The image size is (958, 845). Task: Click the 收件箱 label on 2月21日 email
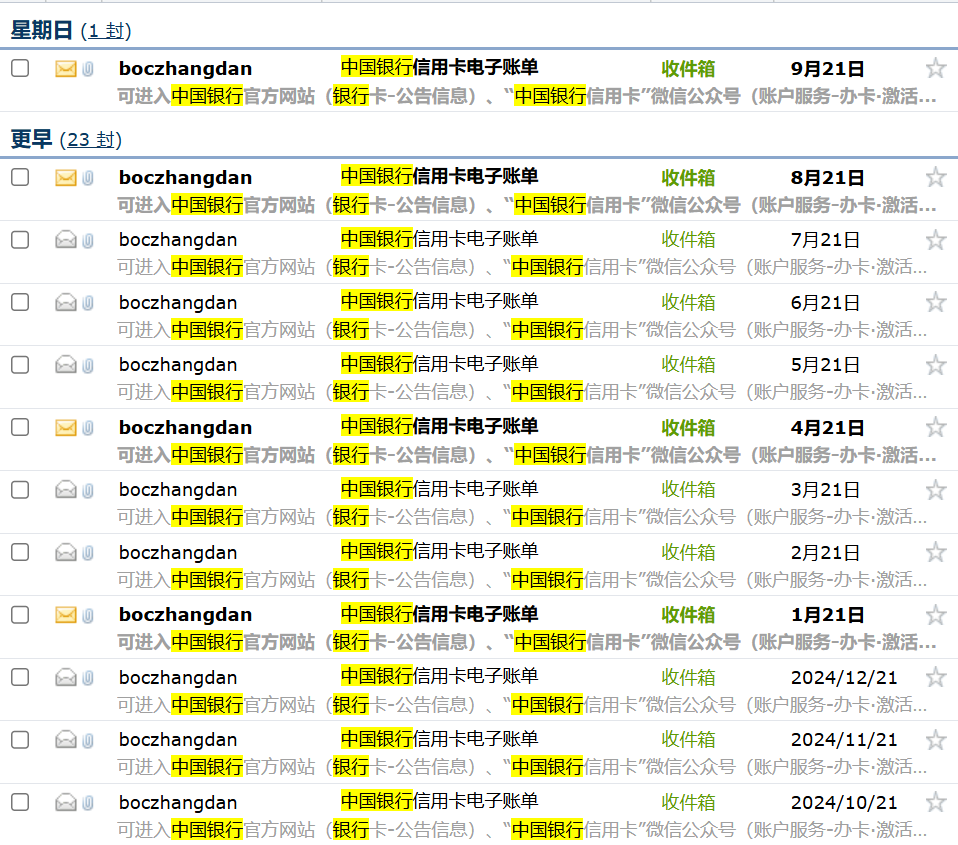[688, 552]
